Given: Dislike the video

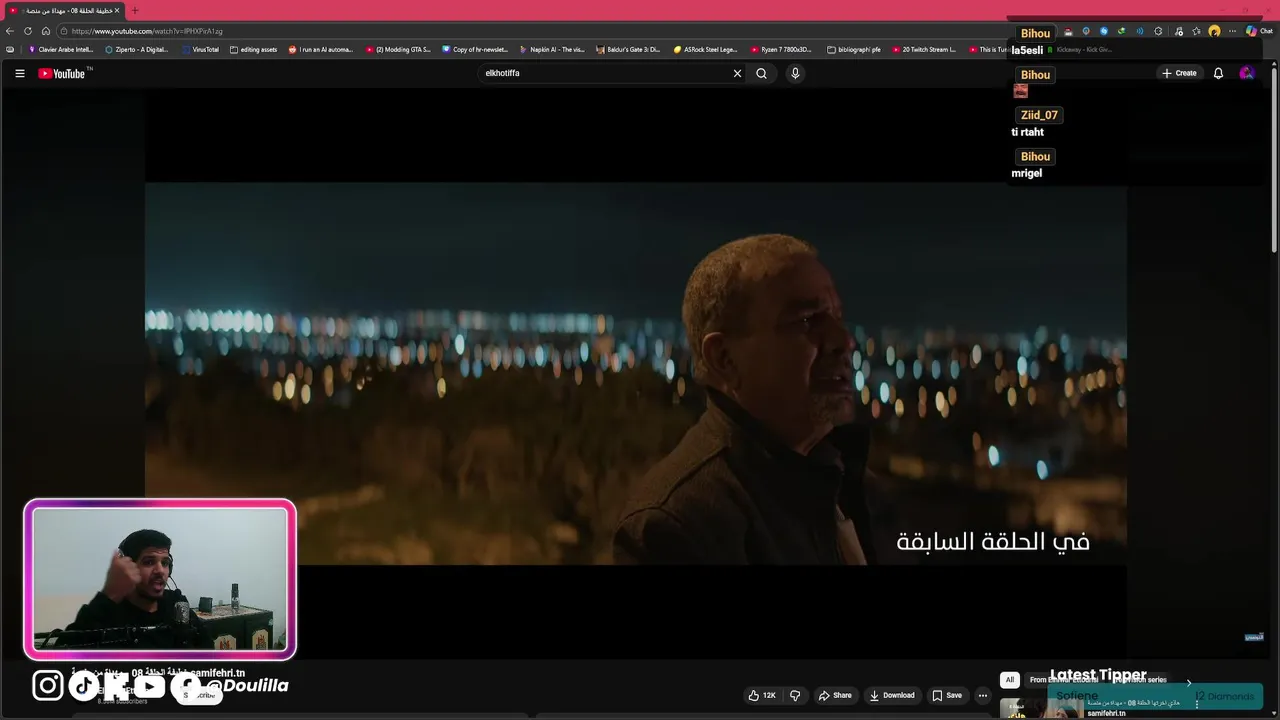Looking at the screenshot, I should (795, 695).
